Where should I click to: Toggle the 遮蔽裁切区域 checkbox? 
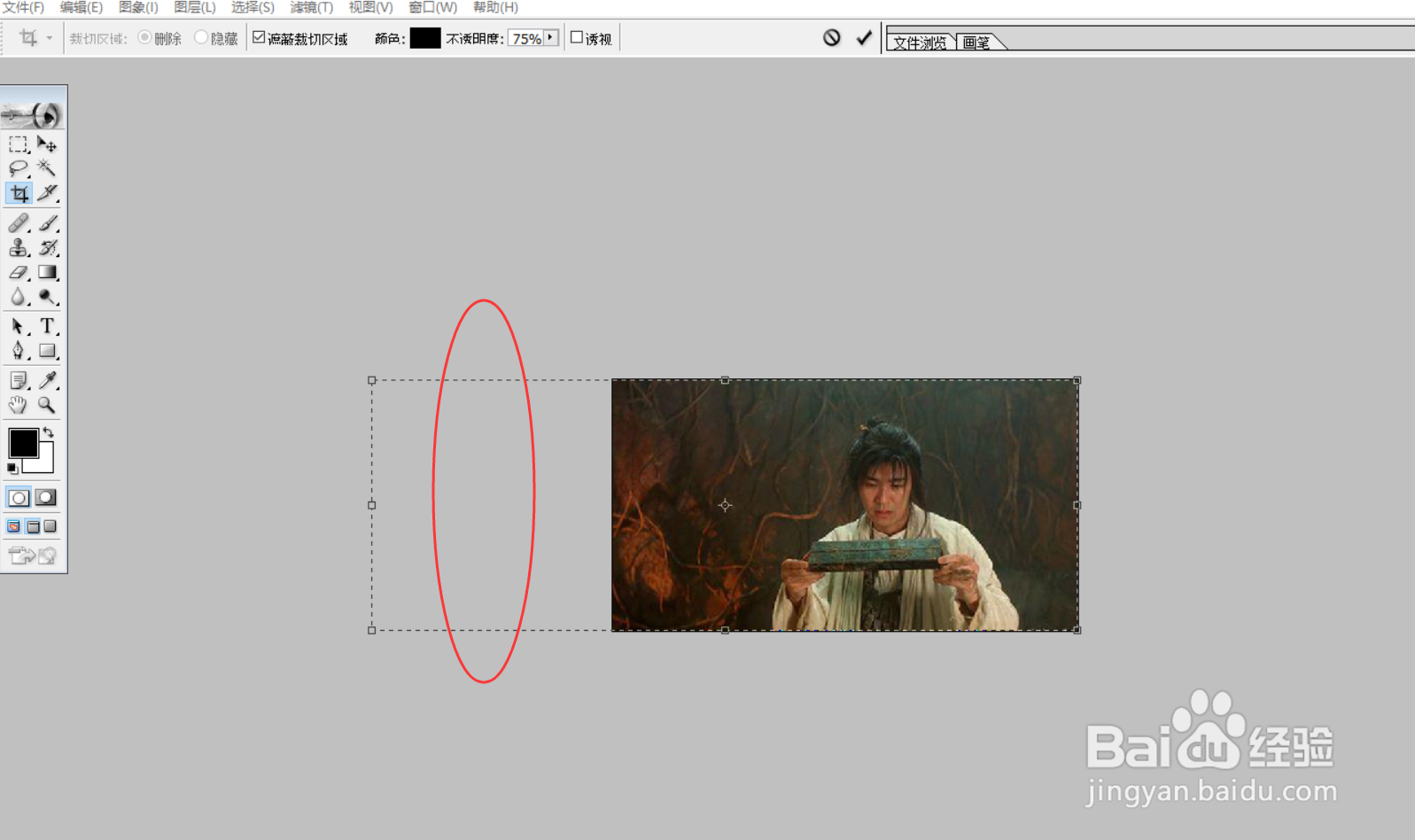pyautogui.click(x=259, y=37)
